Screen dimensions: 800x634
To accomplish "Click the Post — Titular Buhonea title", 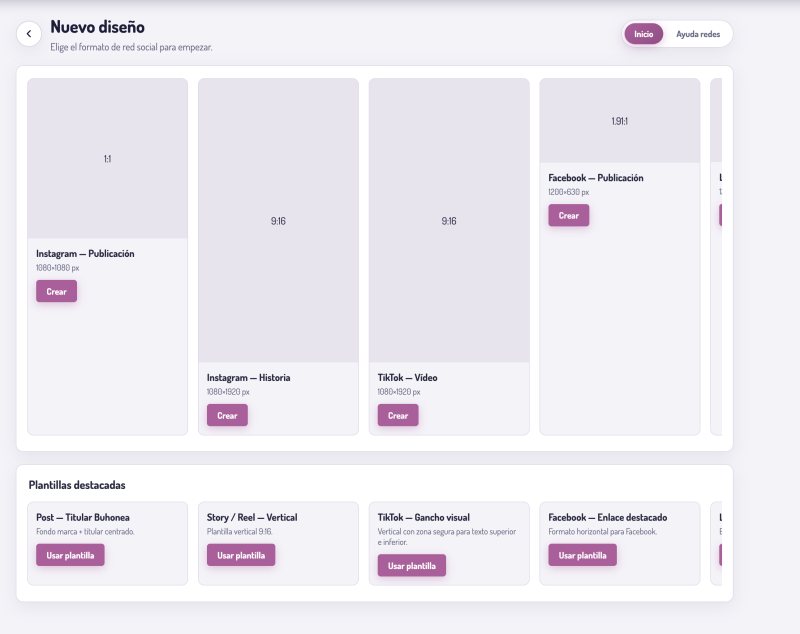I will (83, 517).
